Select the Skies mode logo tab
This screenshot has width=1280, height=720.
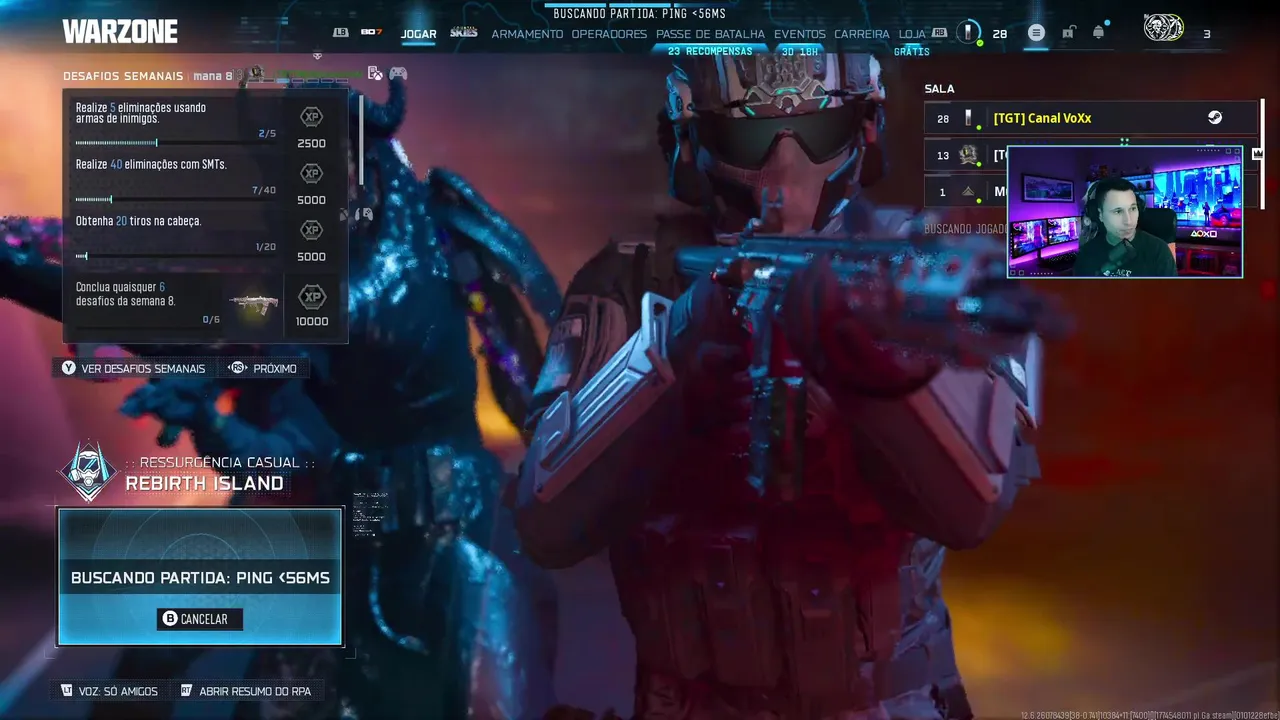point(464,33)
